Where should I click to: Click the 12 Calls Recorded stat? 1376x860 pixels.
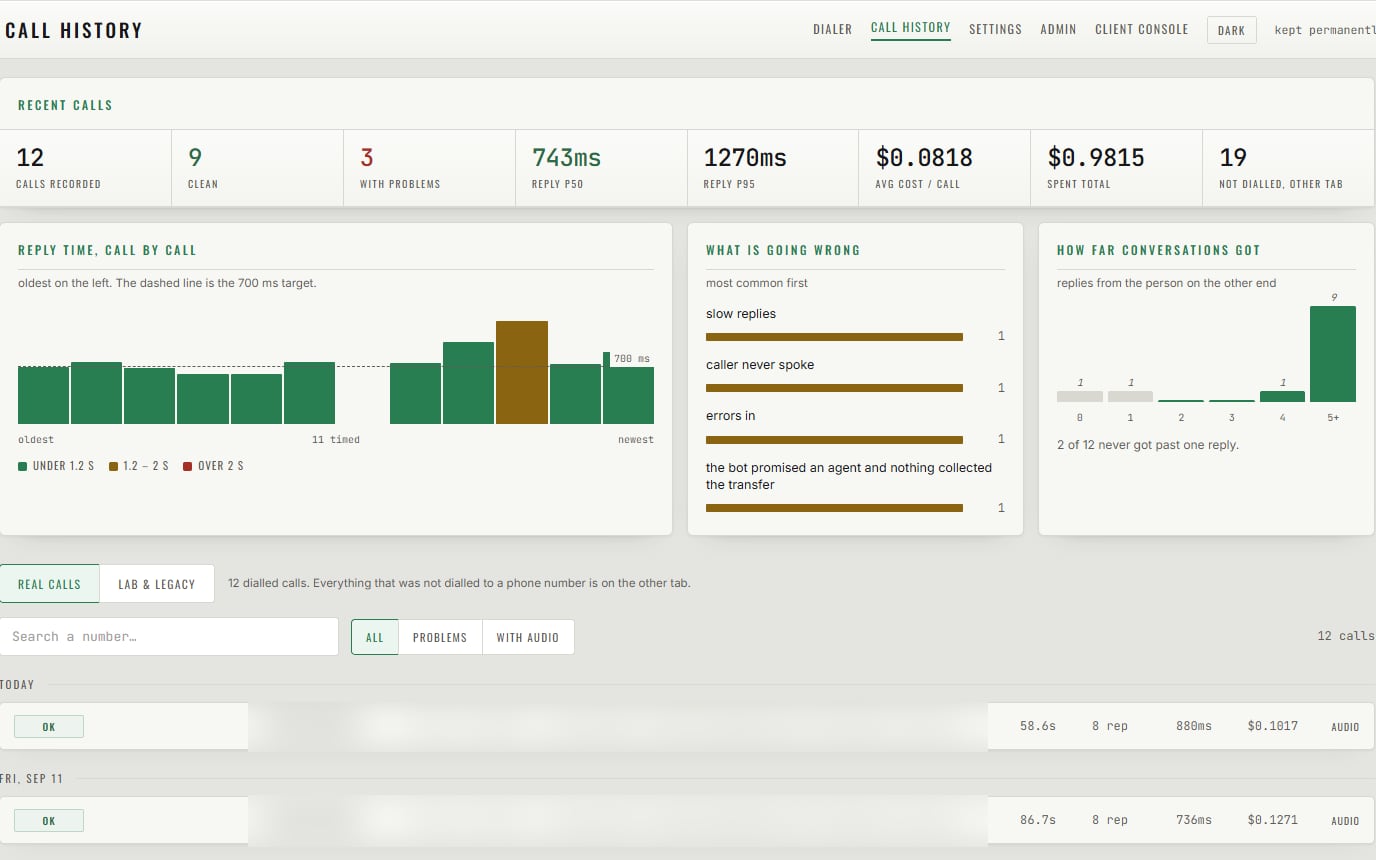[86, 168]
